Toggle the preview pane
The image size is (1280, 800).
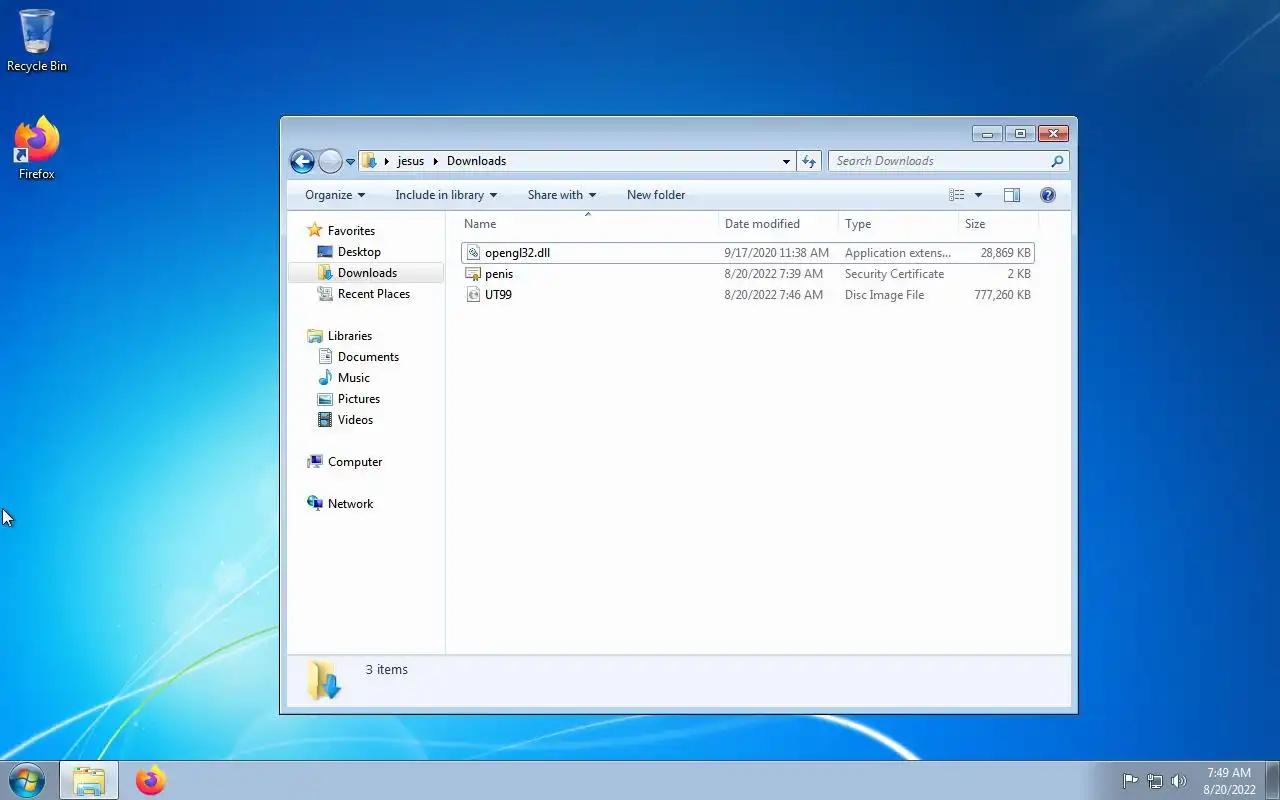coord(1012,195)
